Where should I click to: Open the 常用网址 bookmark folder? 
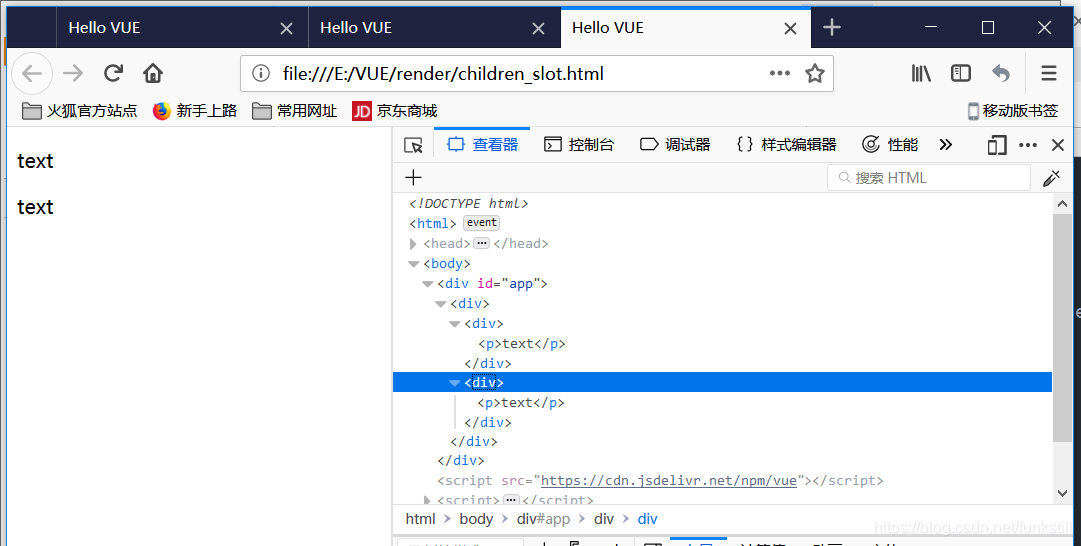(294, 111)
